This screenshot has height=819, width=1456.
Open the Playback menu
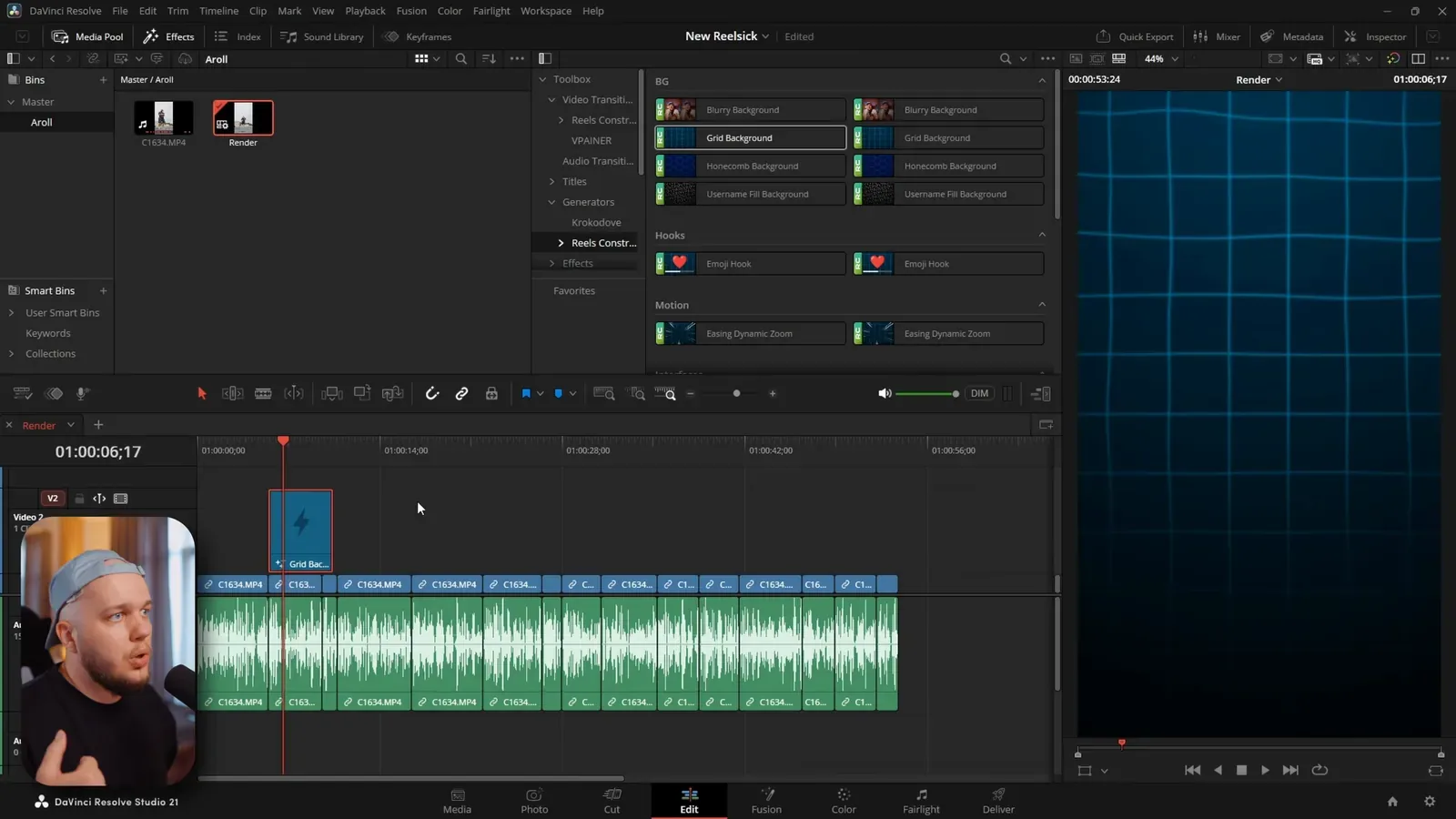(365, 11)
